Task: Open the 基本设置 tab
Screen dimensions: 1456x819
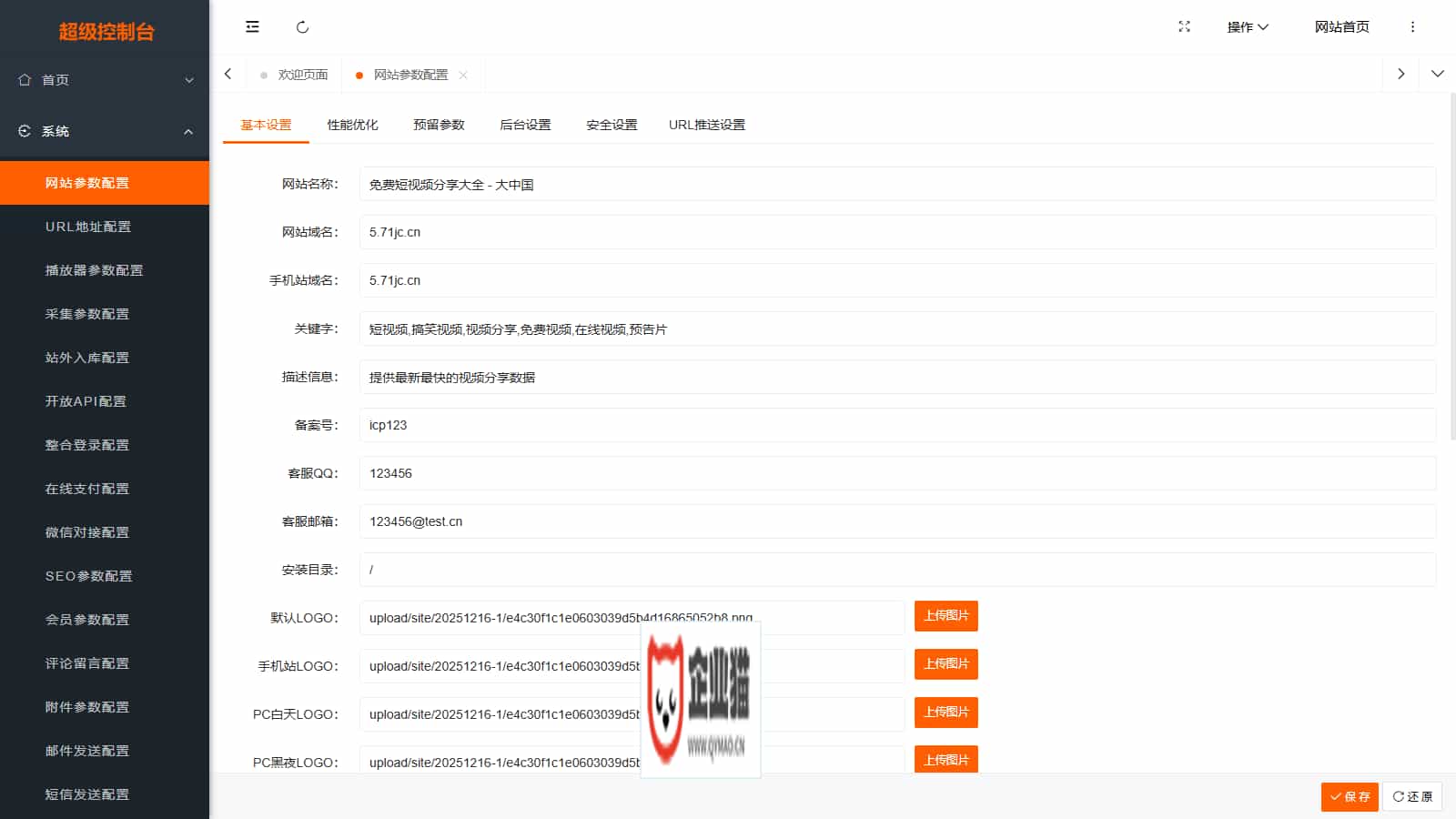Action: click(266, 125)
